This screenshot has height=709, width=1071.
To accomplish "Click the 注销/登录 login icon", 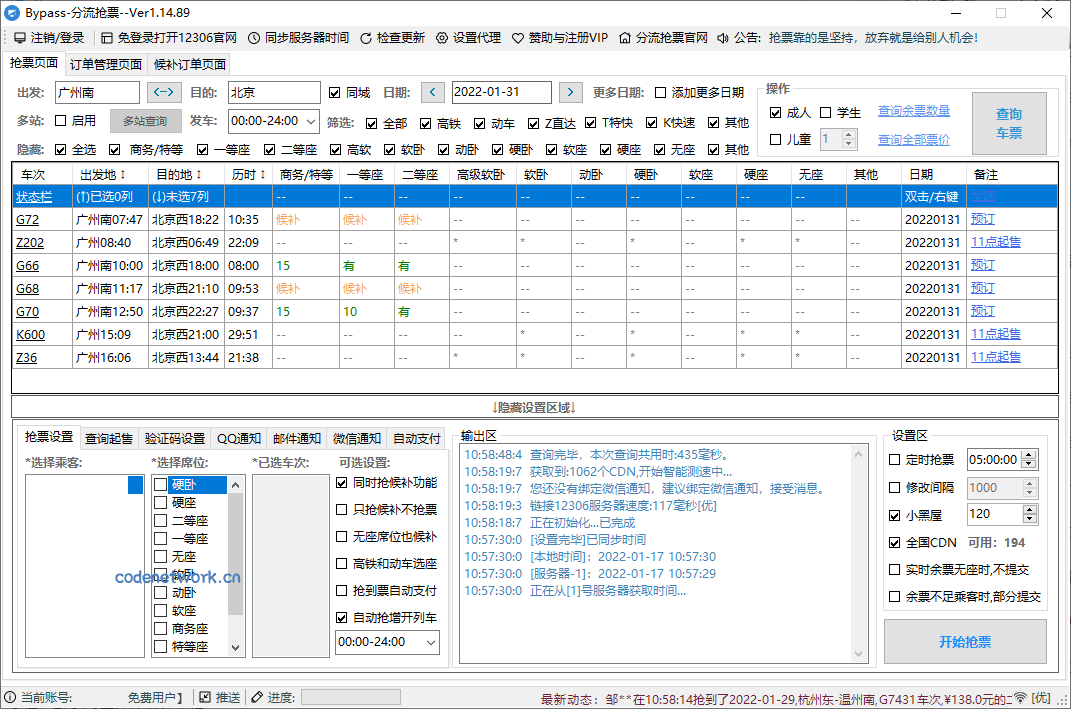I will pos(20,38).
